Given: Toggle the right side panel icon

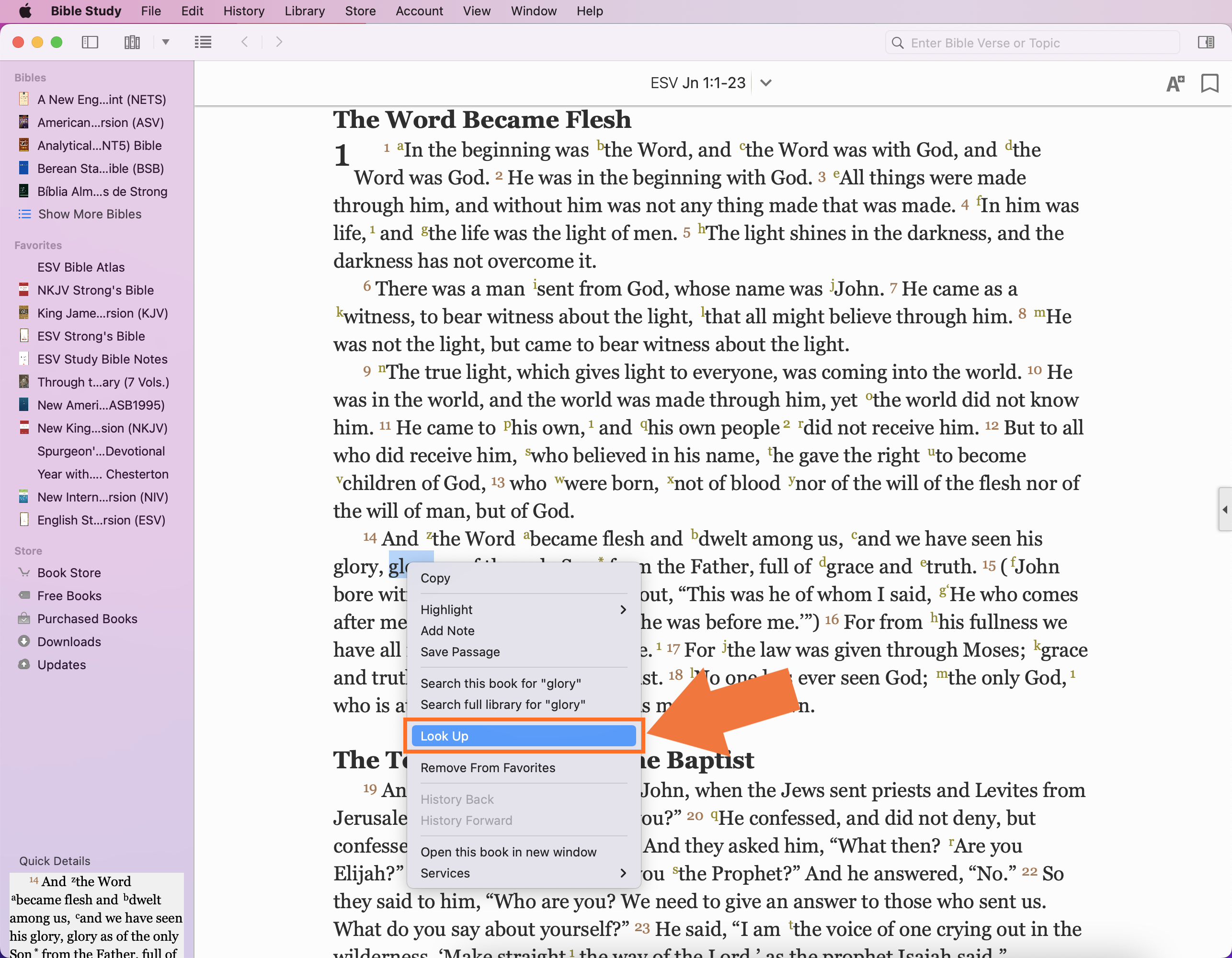Looking at the screenshot, I should click(x=1206, y=42).
